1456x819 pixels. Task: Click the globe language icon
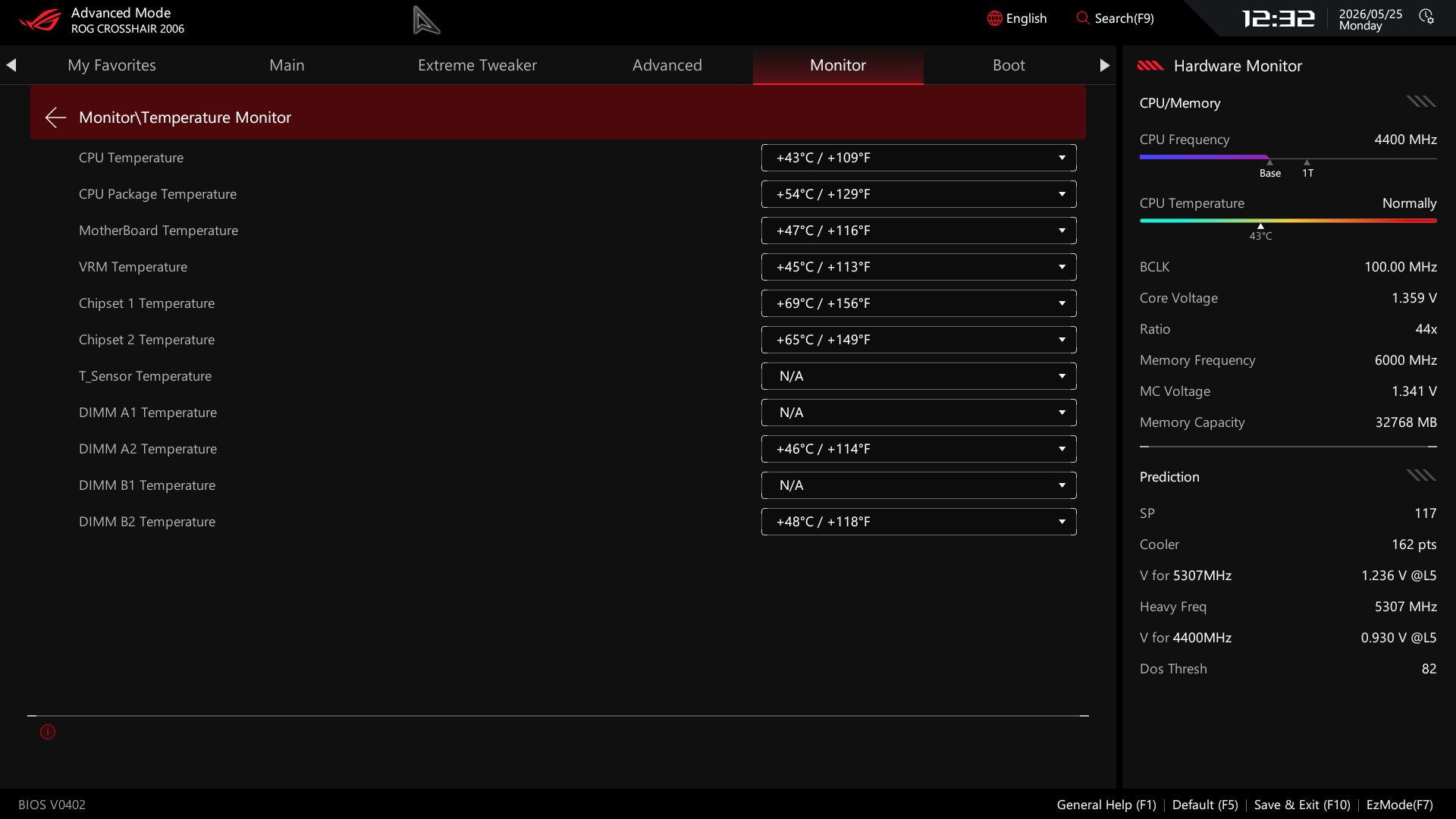(x=994, y=18)
